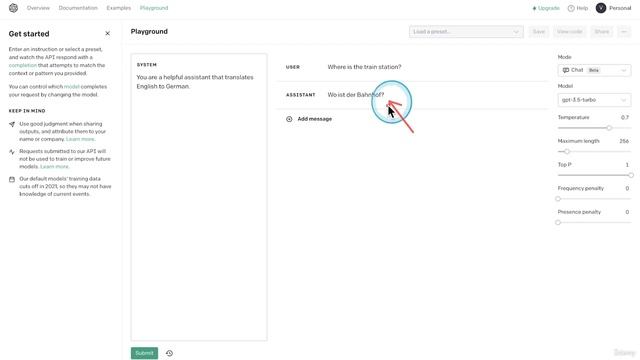The height and width of the screenshot is (360, 640).
Task: Click the Maximum length slider handle
Action: click(x=567, y=151)
